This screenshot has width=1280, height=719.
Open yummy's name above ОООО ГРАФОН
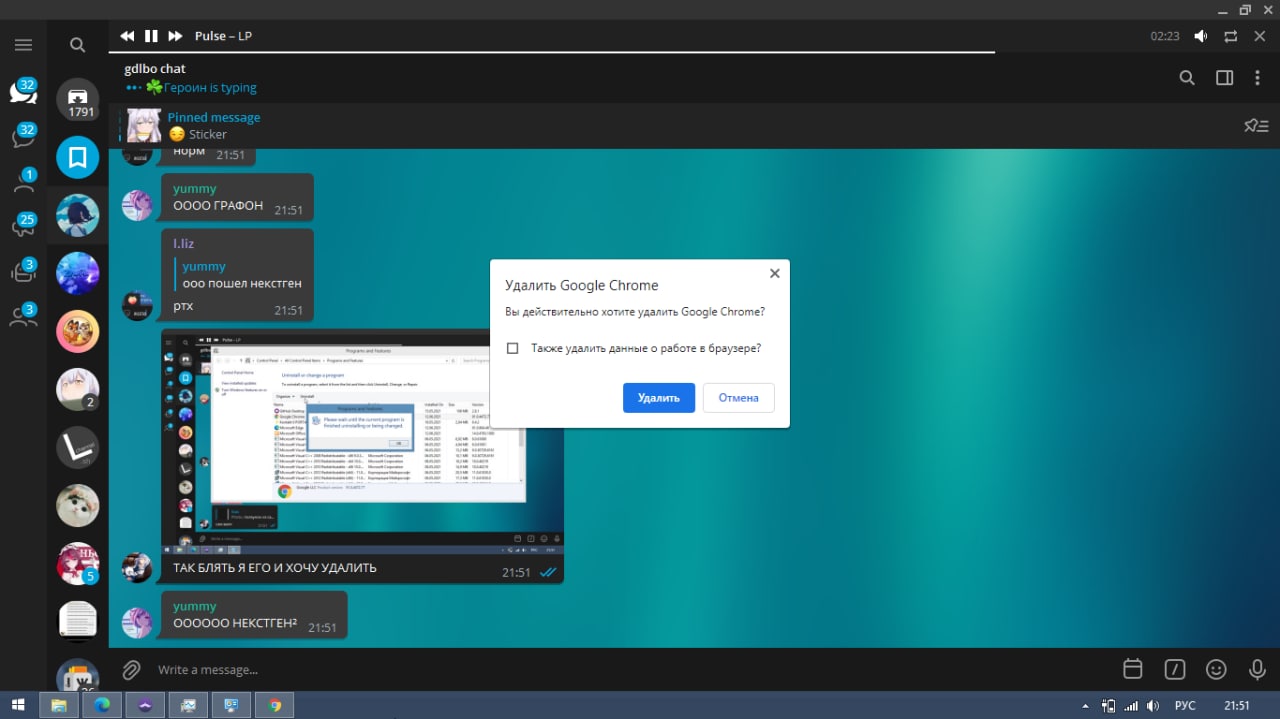pyautogui.click(x=194, y=188)
